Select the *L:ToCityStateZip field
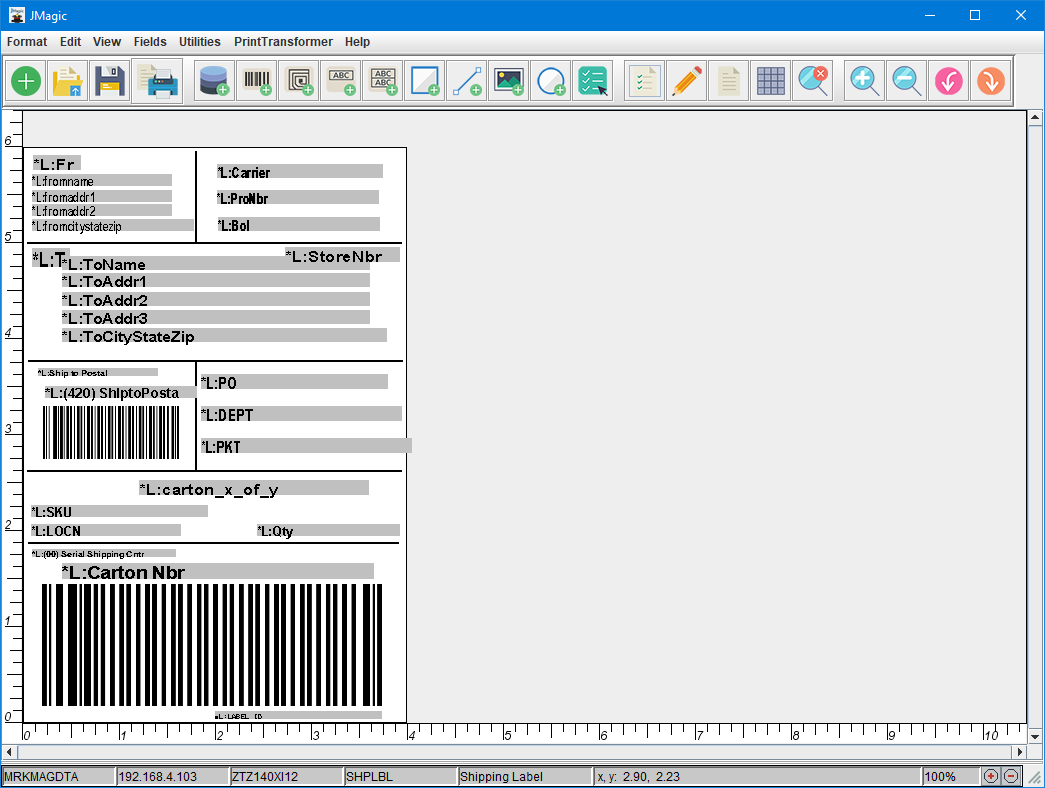Image resolution: width=1045 pixels, height=788 pixels. point(225,336)
